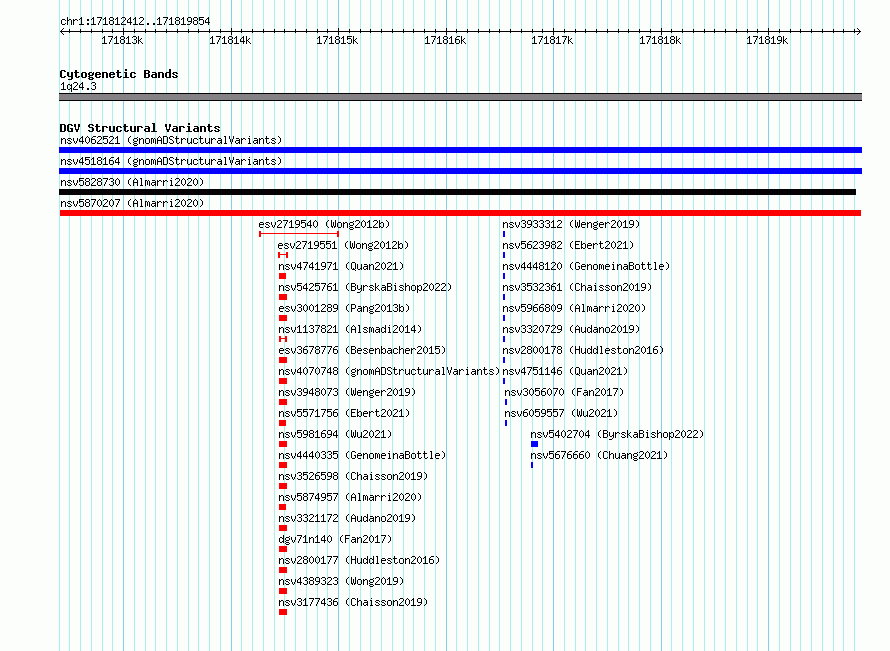Click nsv4070748 gnomADStructuralVariants label
Viewport: 890px width, 651px height.
[x=389, y=371]
